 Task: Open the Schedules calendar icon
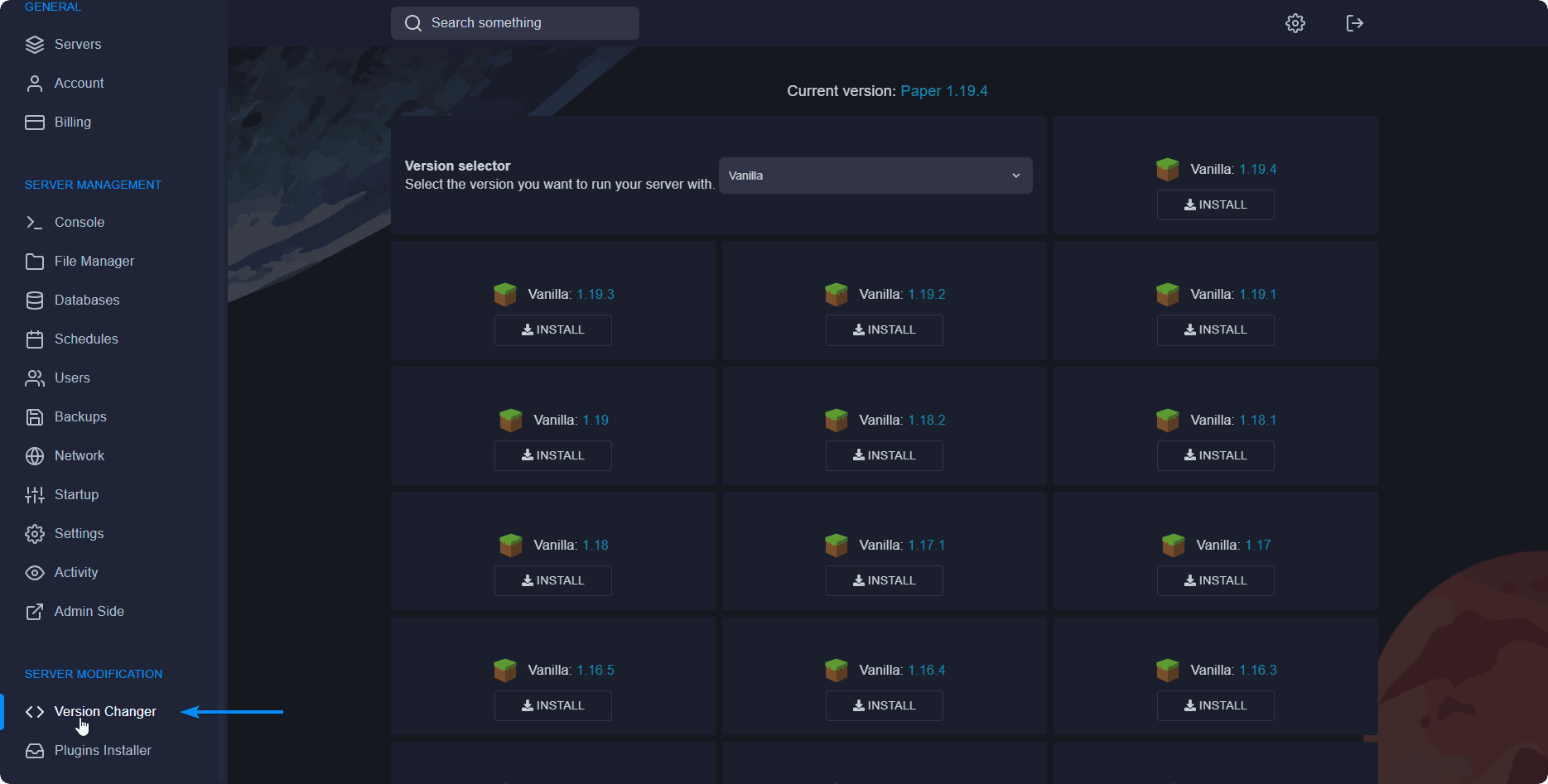35,339
